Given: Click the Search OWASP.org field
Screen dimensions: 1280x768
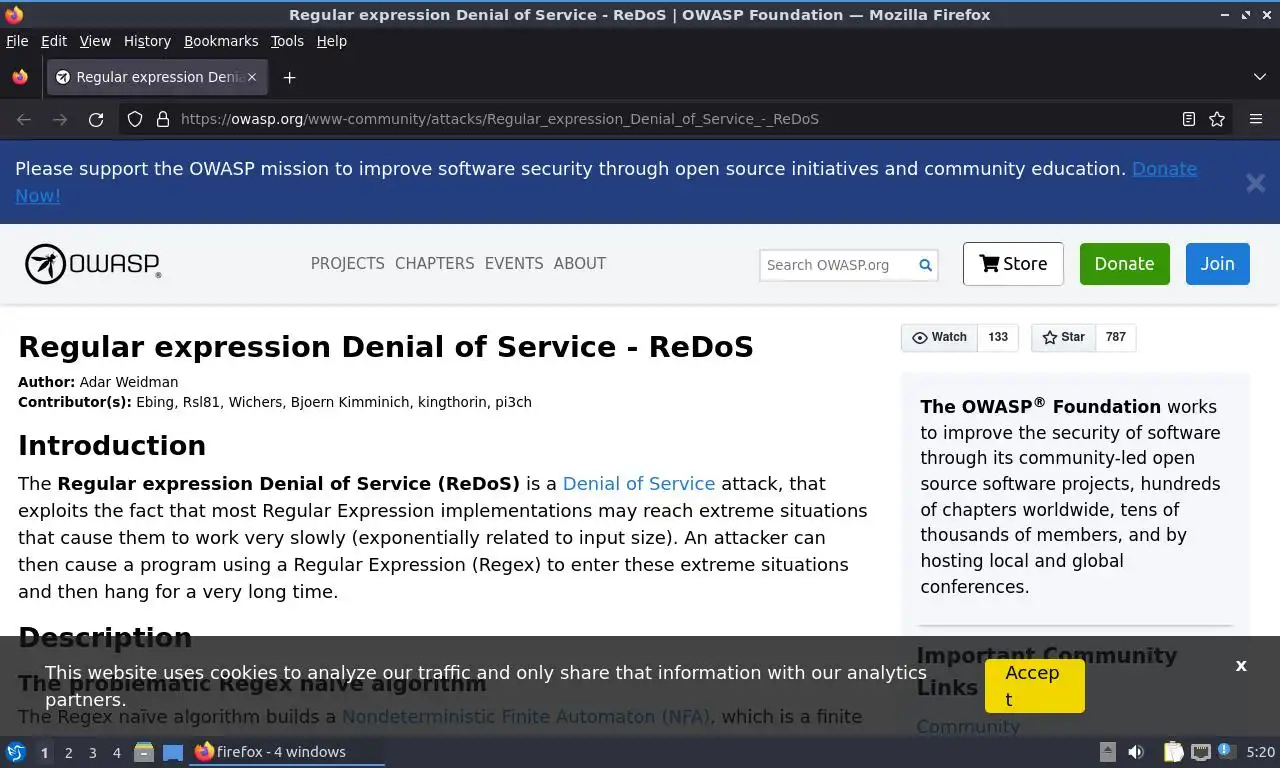Looking at the screenshot, I should click(836, 265).
